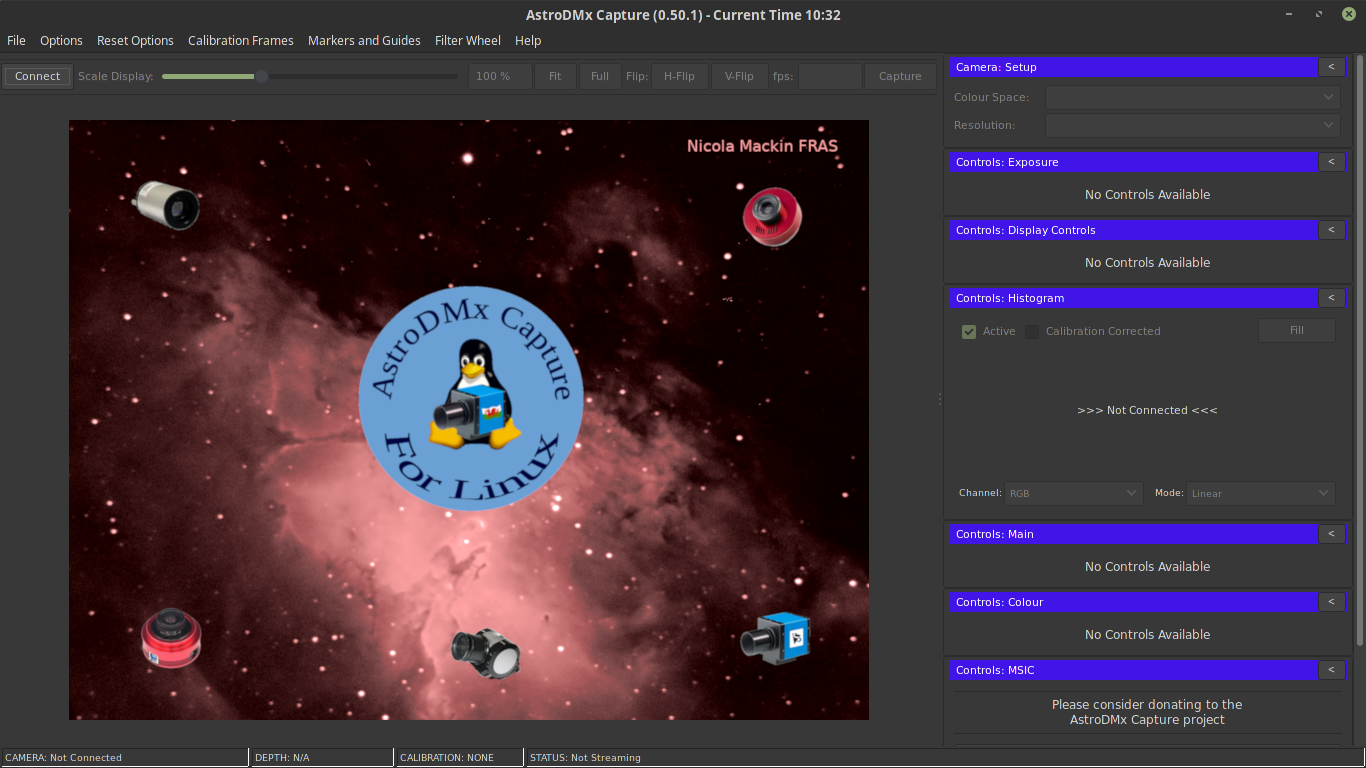Open the Resolution dropdown
This screenshot has width=1366, height=768.
1193,125
